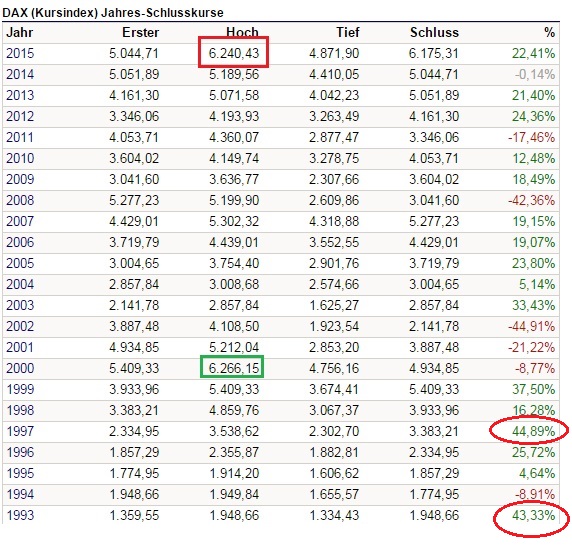Select the 2003 low value 1.625,27
Viewport: 572px width, 551px height.
click(x=334, y=305)
